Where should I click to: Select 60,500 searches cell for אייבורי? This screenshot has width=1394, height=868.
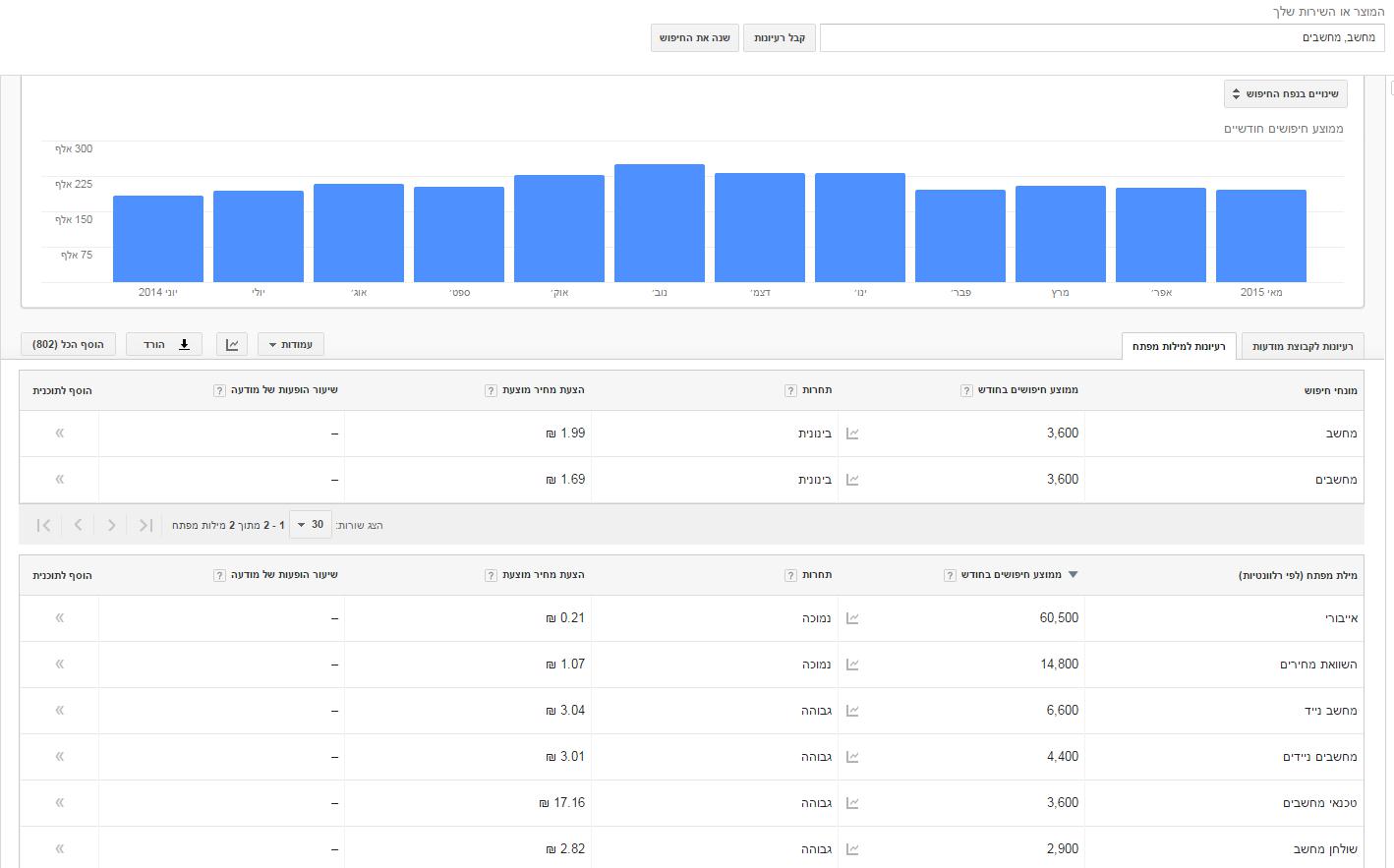[1059, 617]
